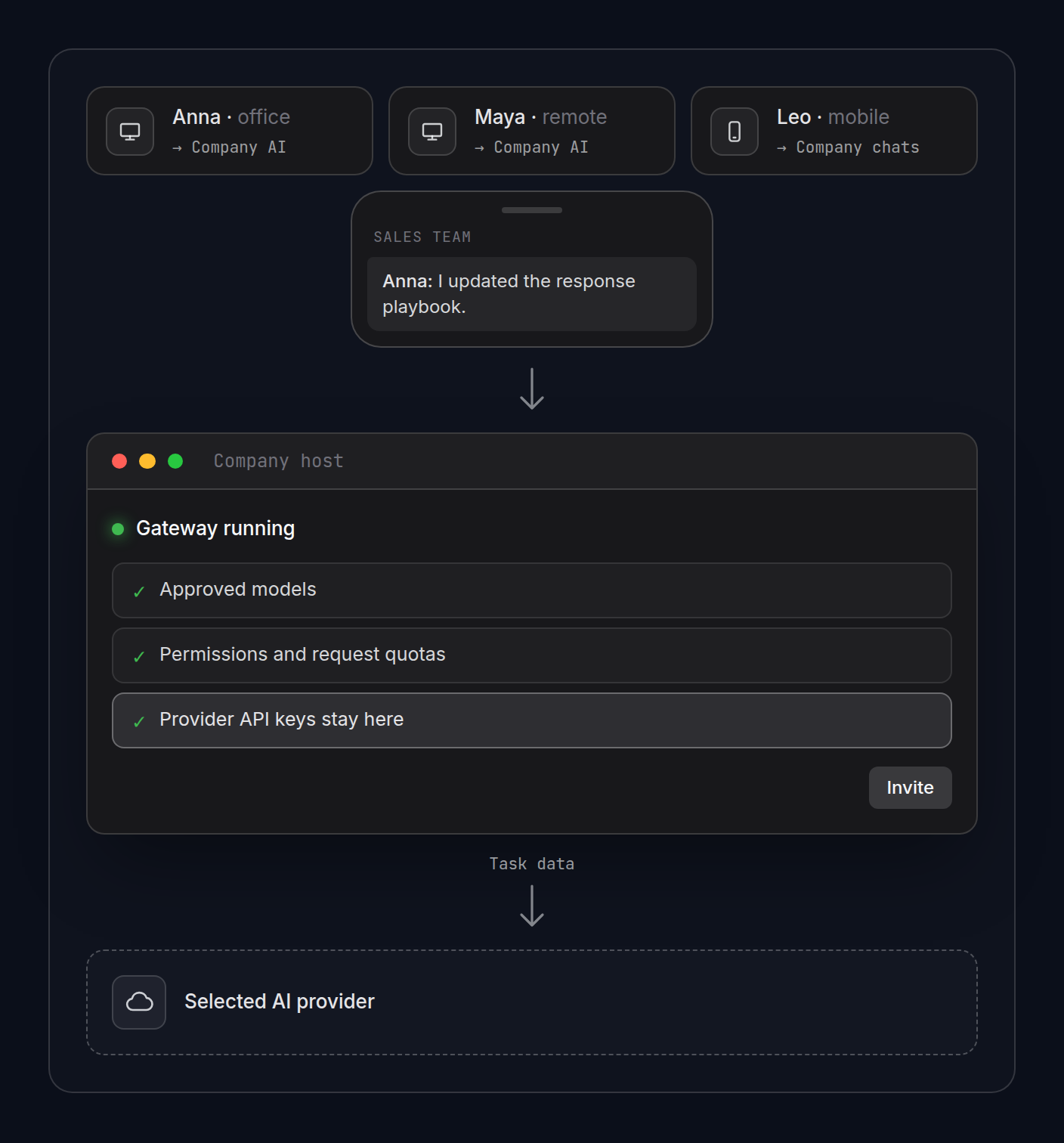This screenshot has height=1143, width=1064.
Task: Grab the sheet handle above SALES TEAM
Action: tap(532, 210)
